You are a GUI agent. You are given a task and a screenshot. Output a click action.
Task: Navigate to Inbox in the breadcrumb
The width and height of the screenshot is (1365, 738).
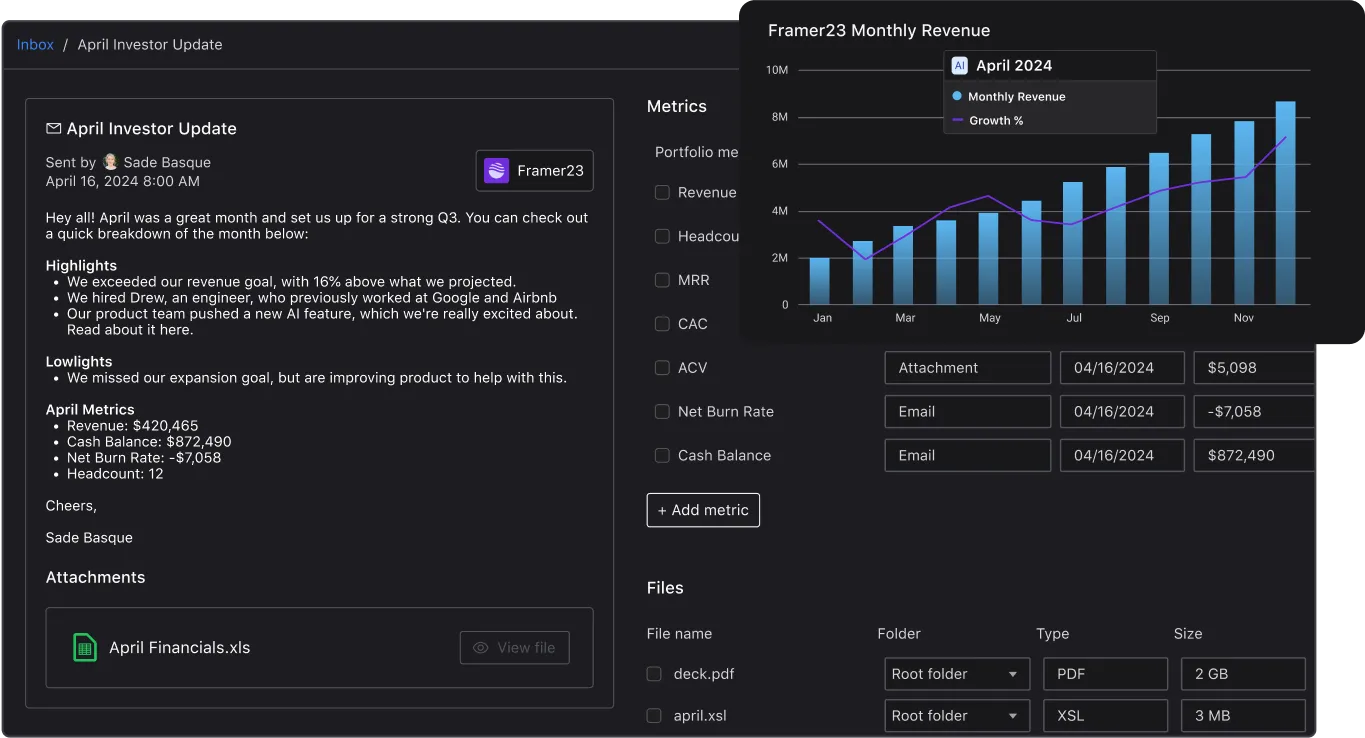pyautogui.click(x=35, y=45)
